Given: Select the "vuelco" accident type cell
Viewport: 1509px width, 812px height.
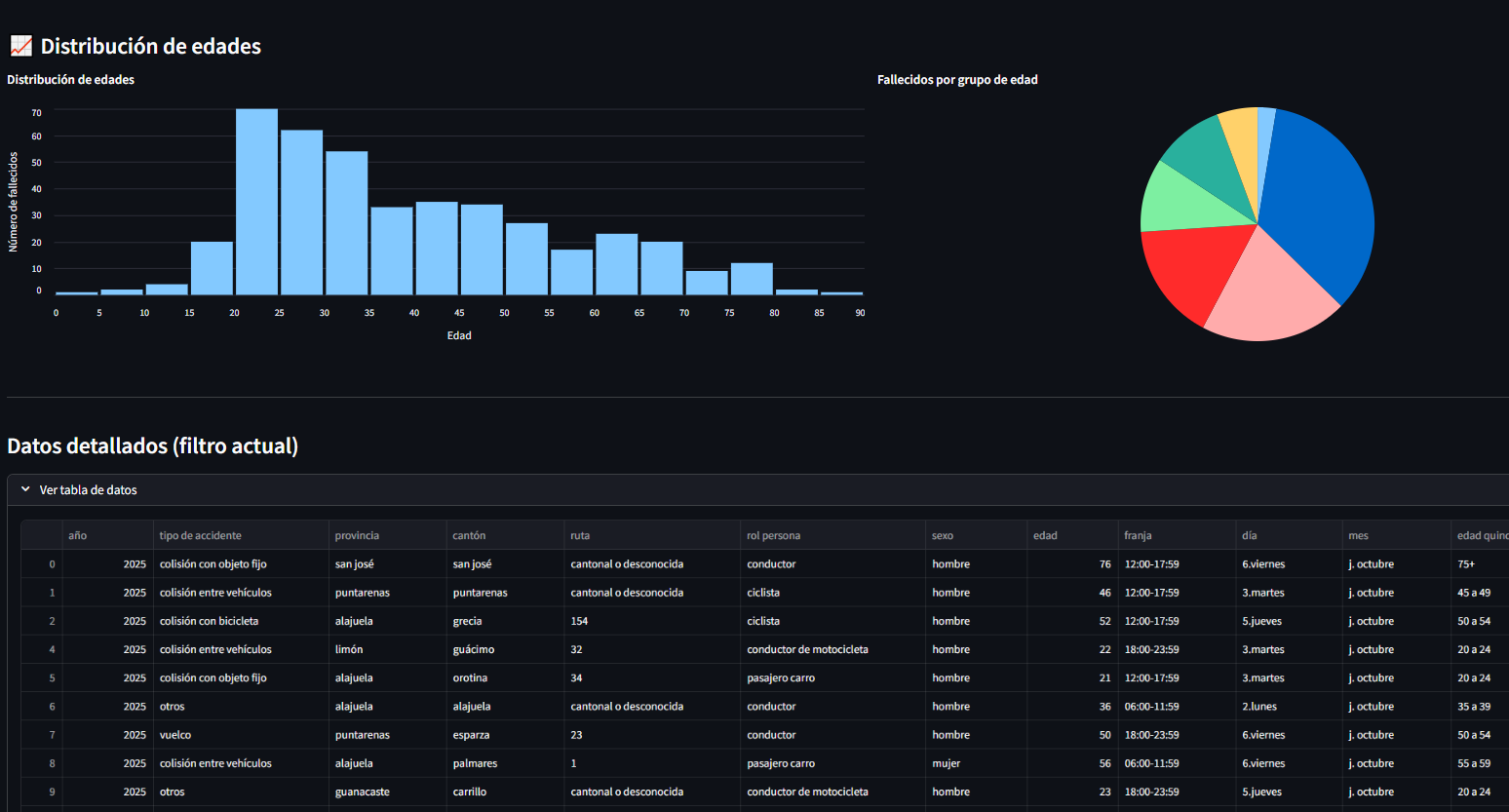Looking at the screenshot, I should 175,735.
